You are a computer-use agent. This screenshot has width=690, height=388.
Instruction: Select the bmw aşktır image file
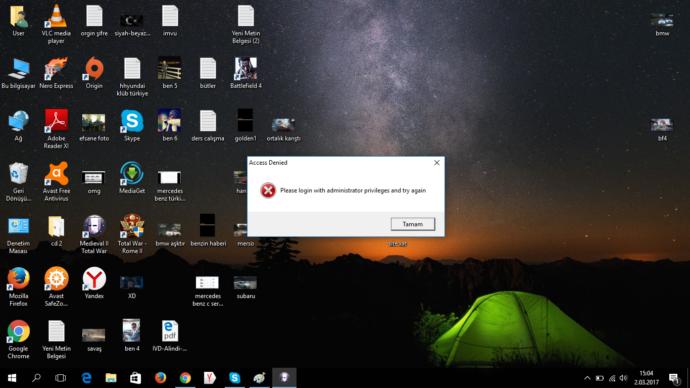[x=170, y=234]
